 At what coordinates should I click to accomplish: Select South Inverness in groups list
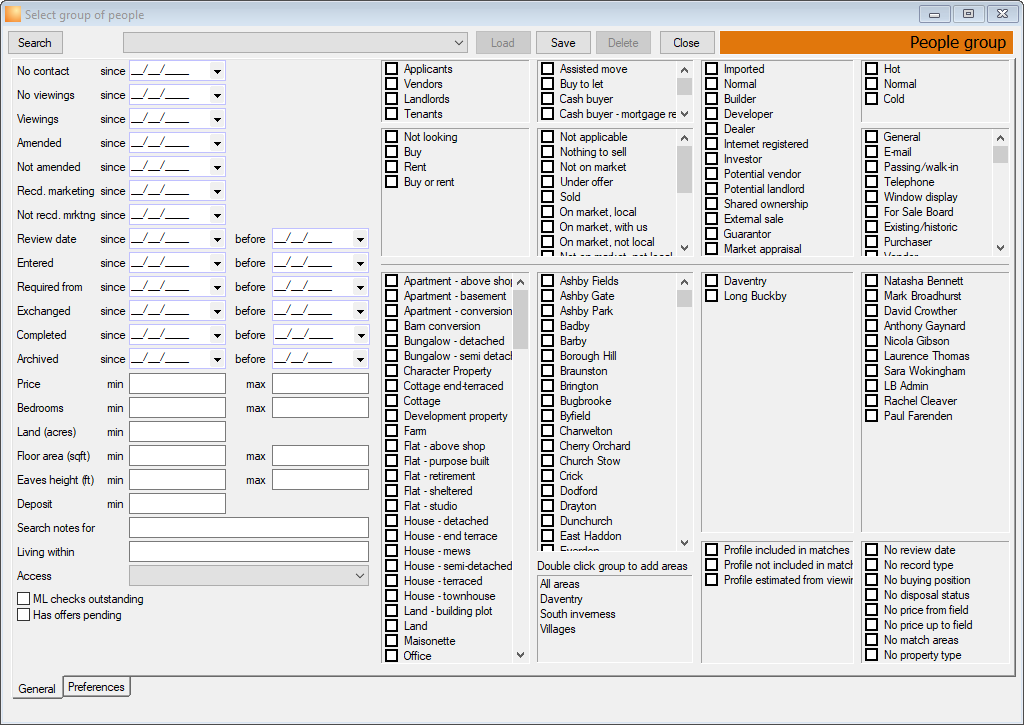coord(577,614)
